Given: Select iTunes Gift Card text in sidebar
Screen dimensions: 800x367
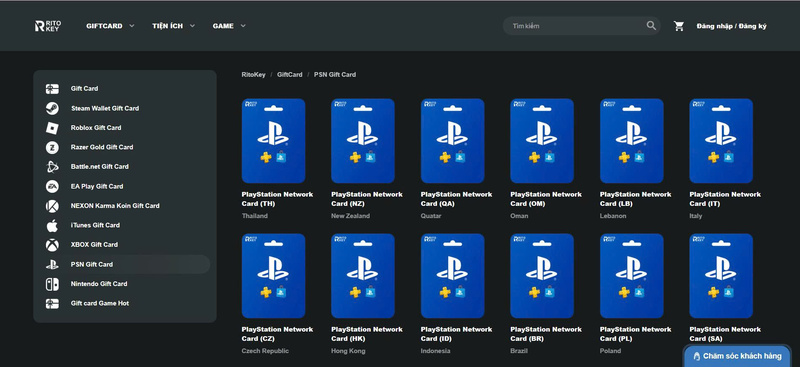Looking at the screenshot, I should [x=95, y=225].
